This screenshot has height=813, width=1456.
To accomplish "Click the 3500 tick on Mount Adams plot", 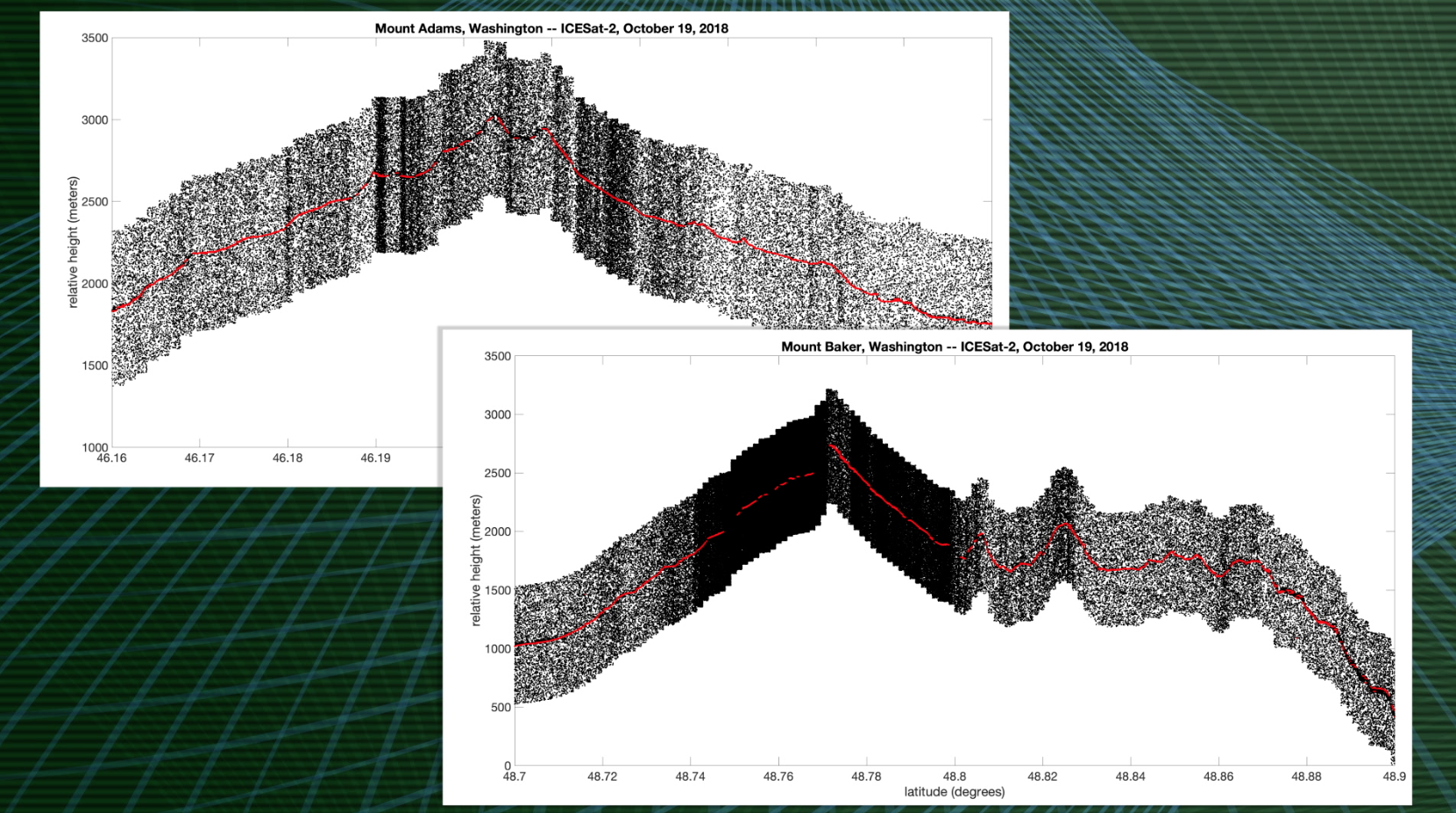I will [95, 38].
